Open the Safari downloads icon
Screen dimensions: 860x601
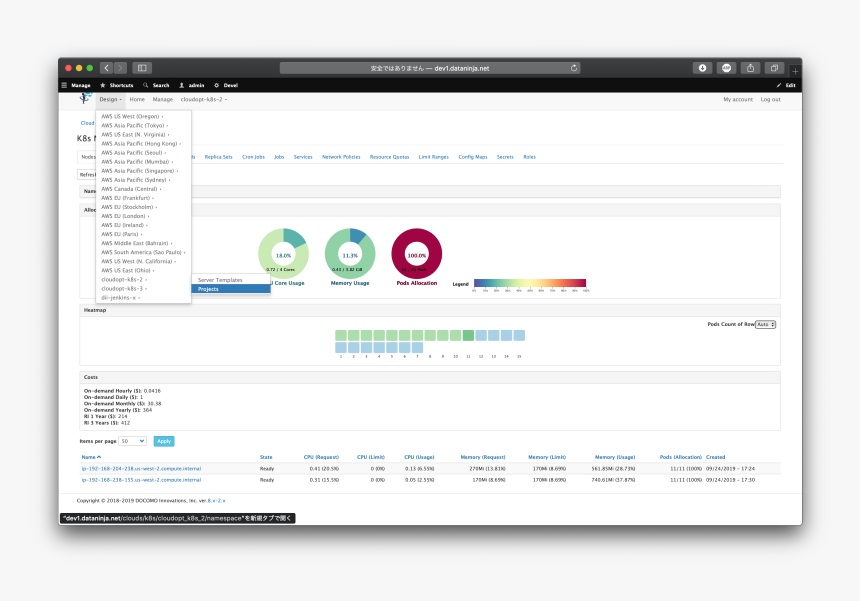coord(702,68)
